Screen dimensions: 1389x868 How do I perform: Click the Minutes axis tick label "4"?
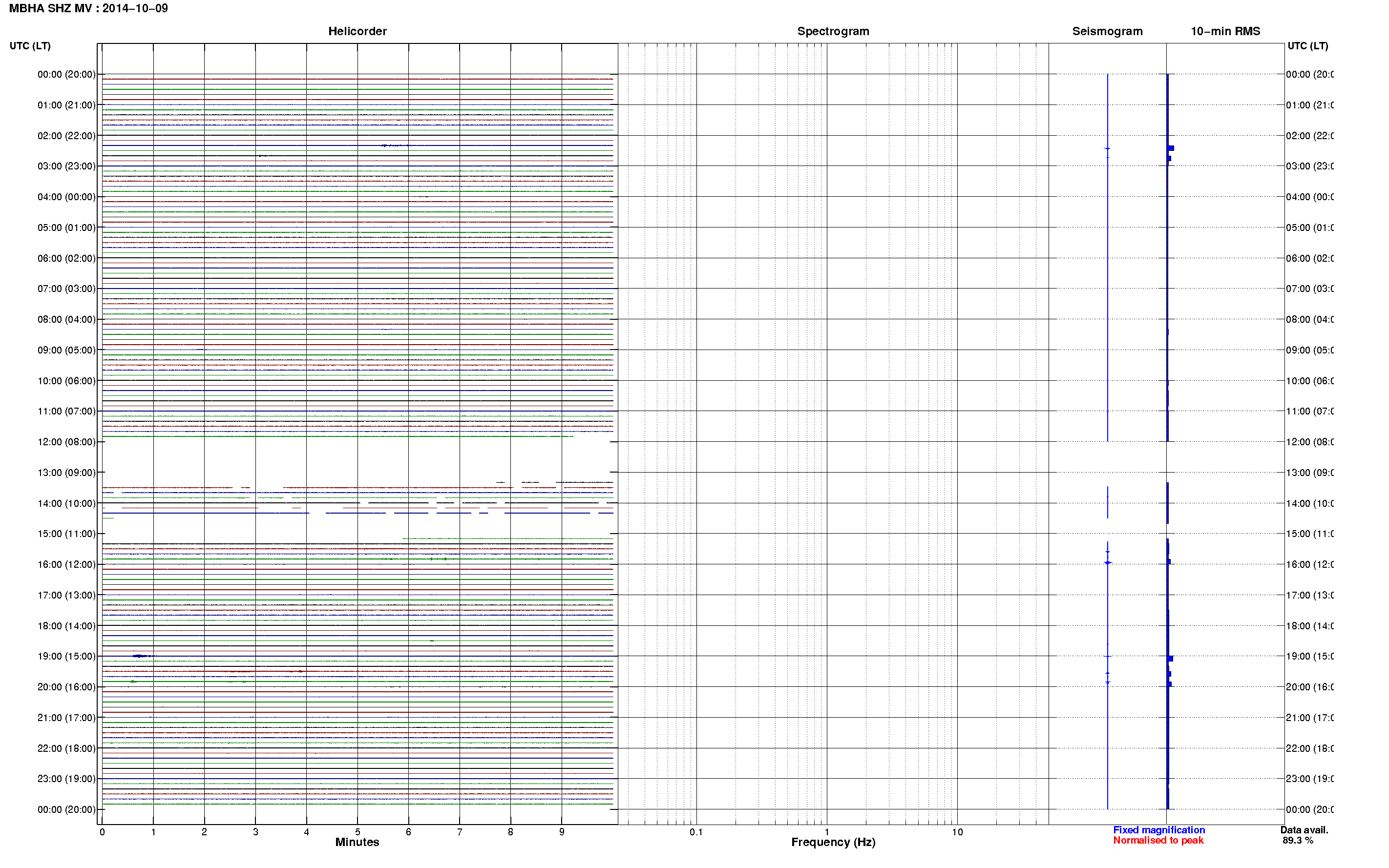[307, 832]
